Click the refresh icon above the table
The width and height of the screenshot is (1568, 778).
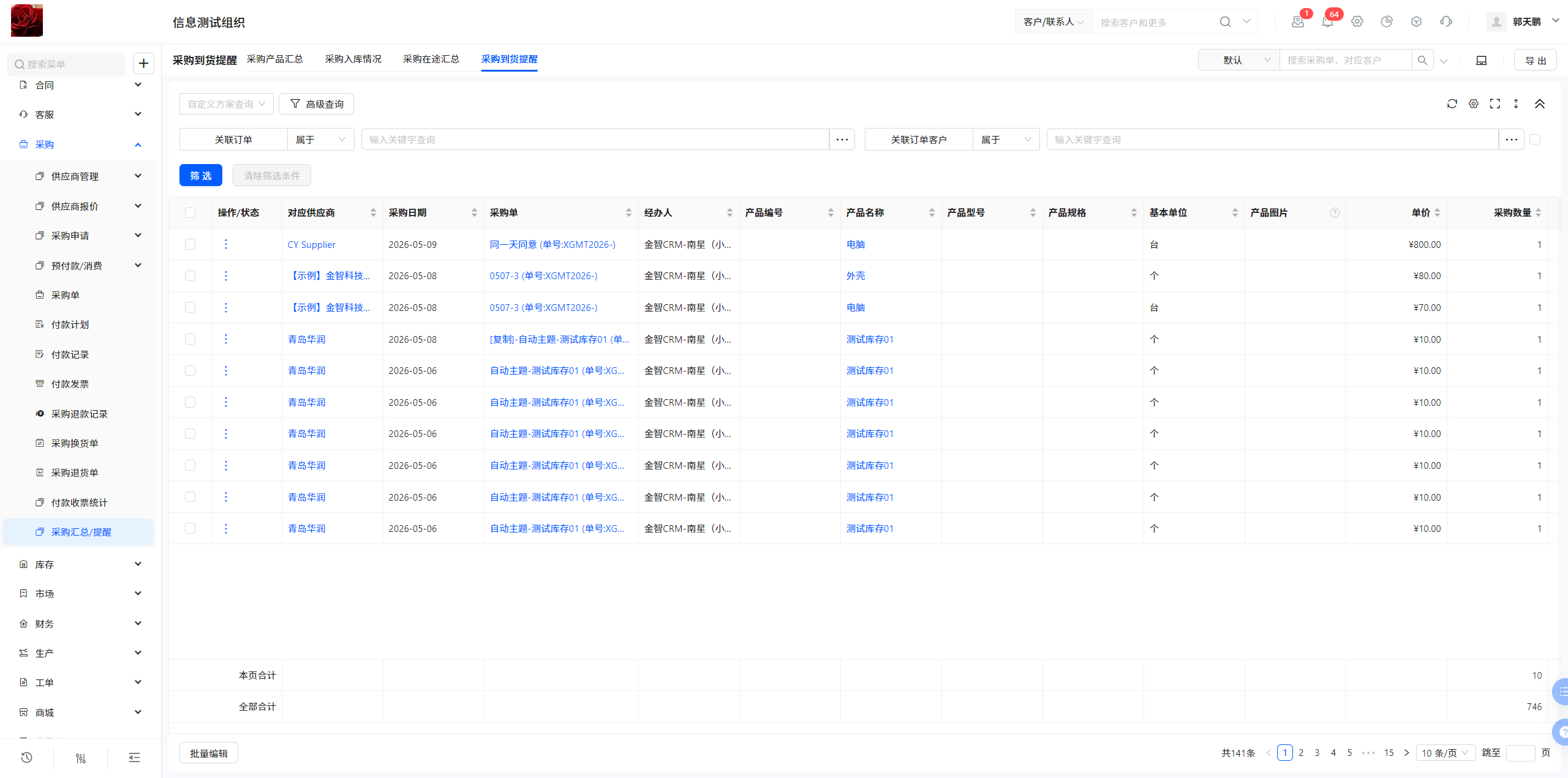(1452, 104)
